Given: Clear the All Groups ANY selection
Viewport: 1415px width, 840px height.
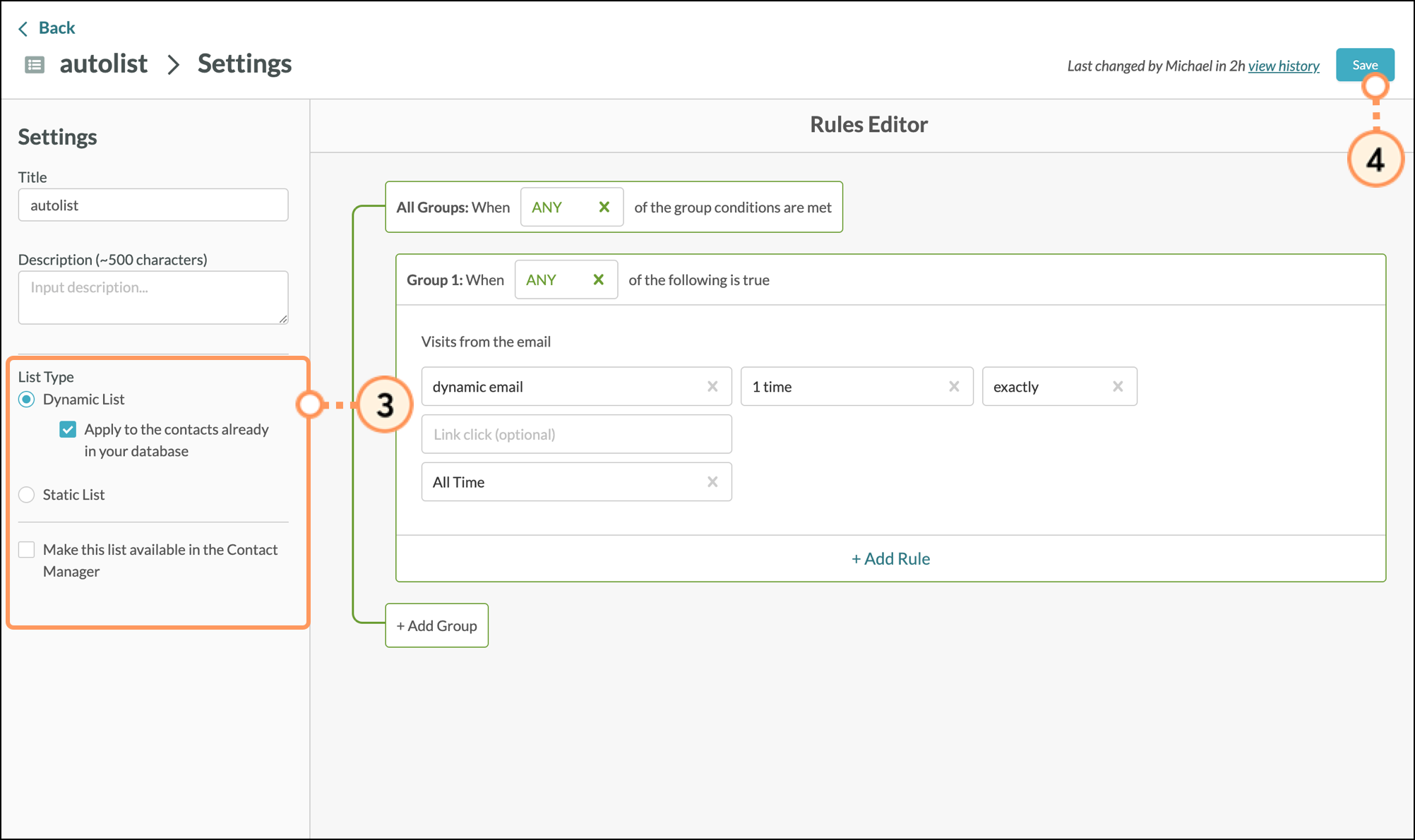Looking at the screenshot, I should pos(604,207).
